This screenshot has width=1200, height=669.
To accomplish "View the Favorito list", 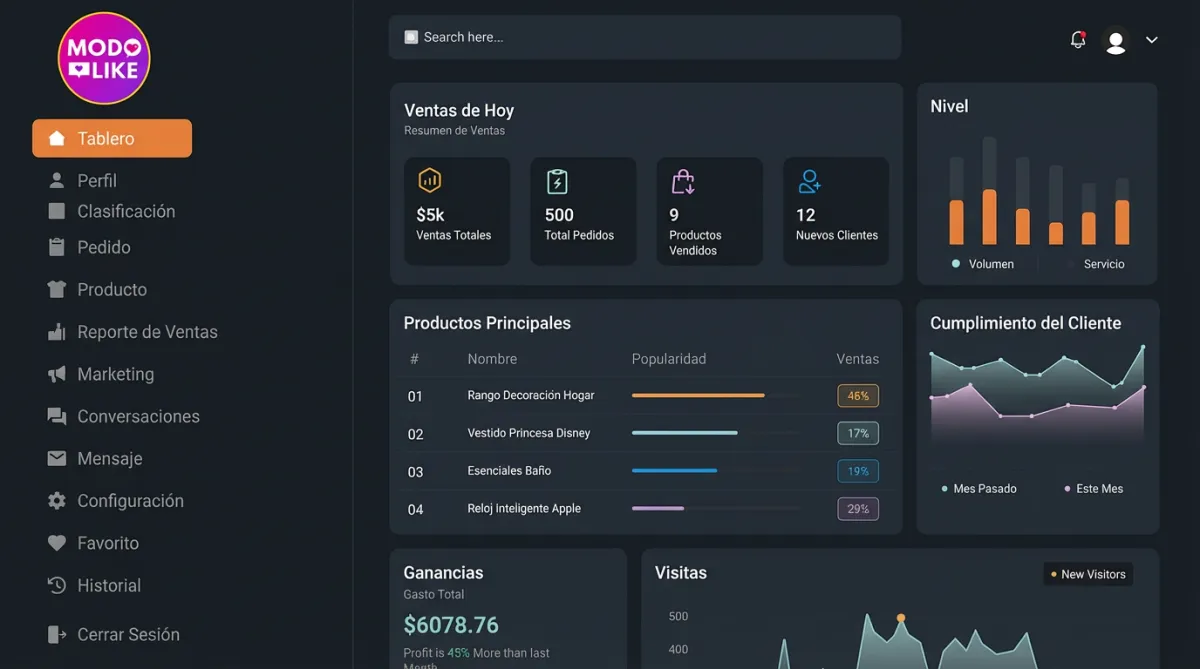I will [108, 543].
